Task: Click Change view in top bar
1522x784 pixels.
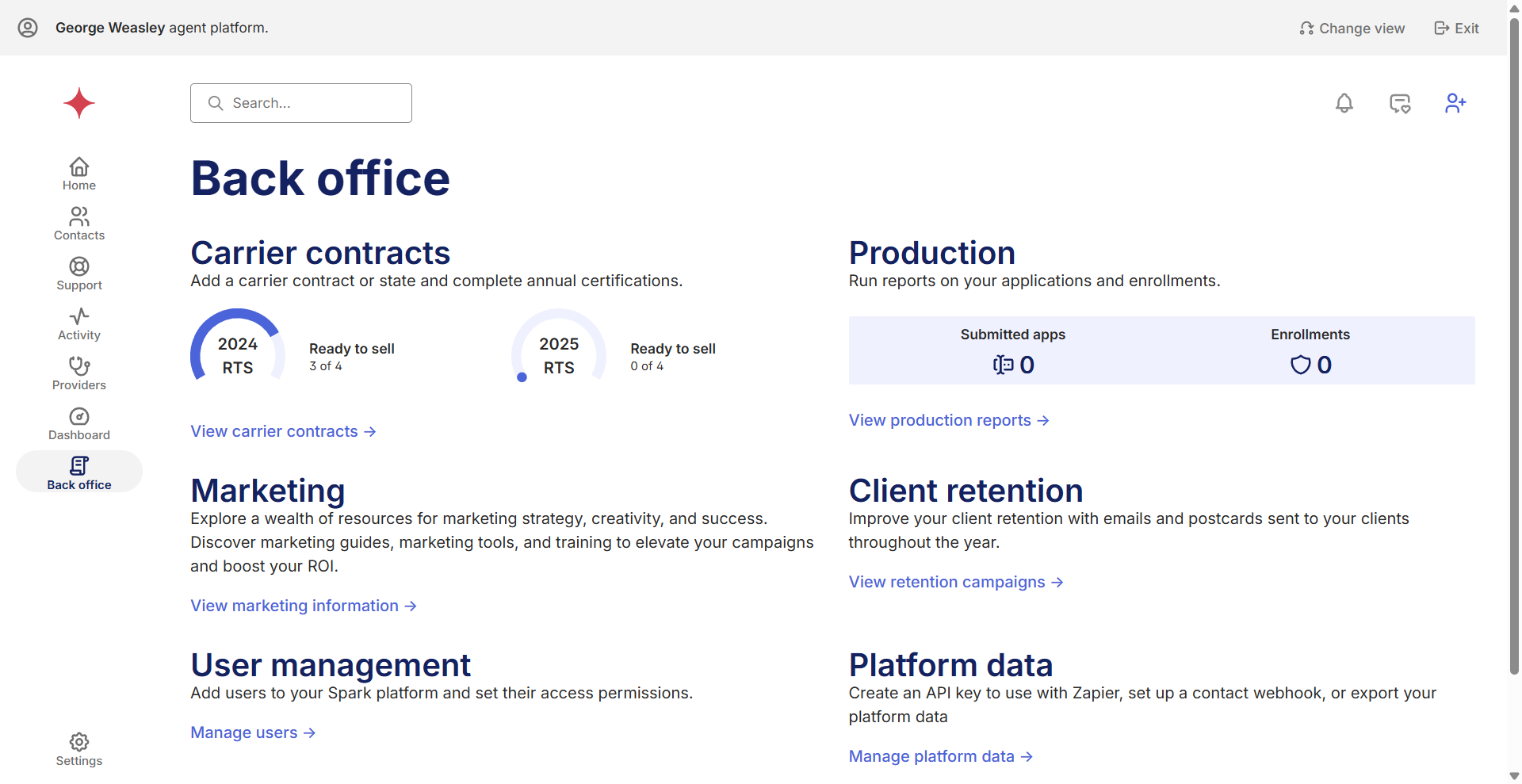Action: [x=1352, y=29]
